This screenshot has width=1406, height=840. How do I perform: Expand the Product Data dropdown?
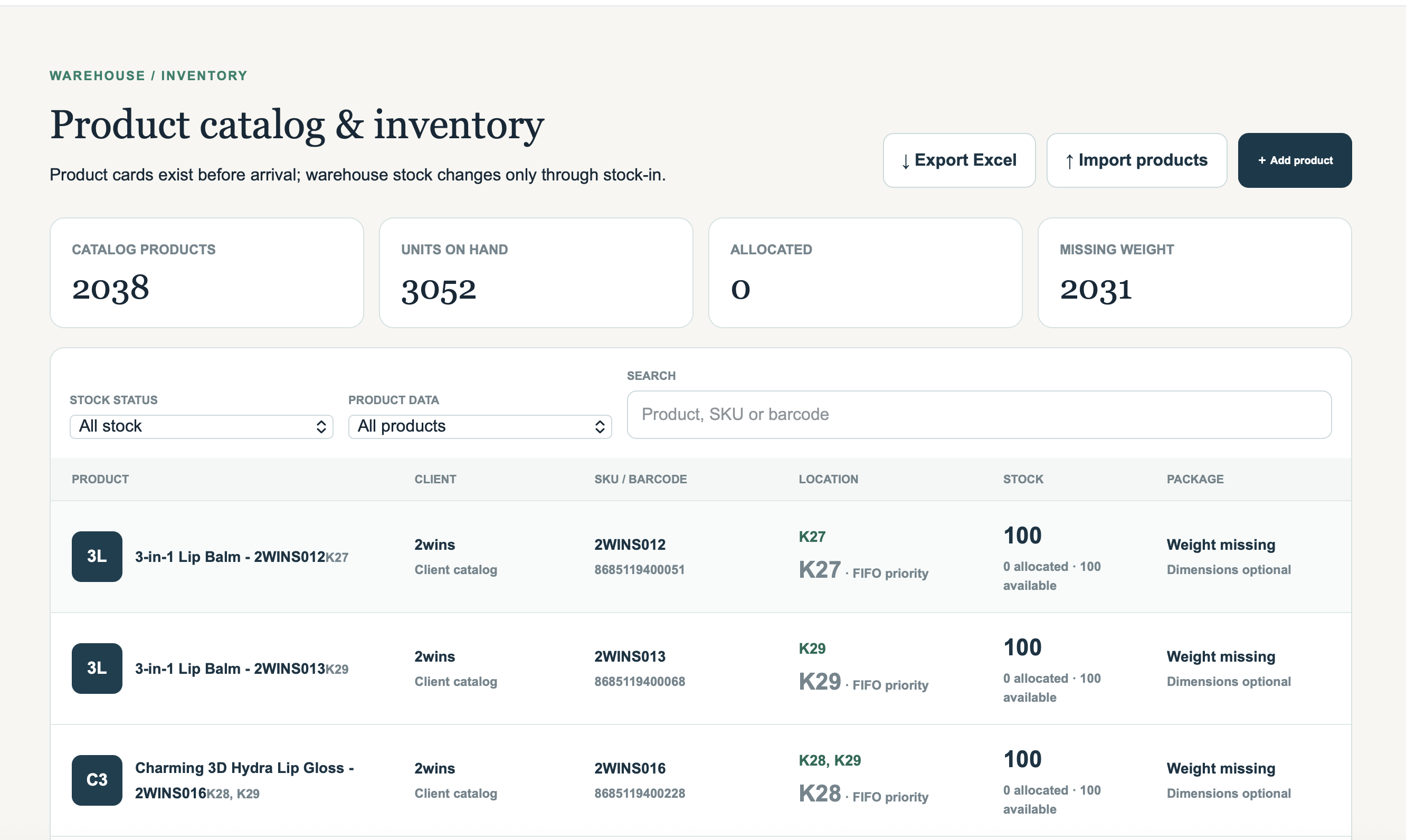(480, 426)
